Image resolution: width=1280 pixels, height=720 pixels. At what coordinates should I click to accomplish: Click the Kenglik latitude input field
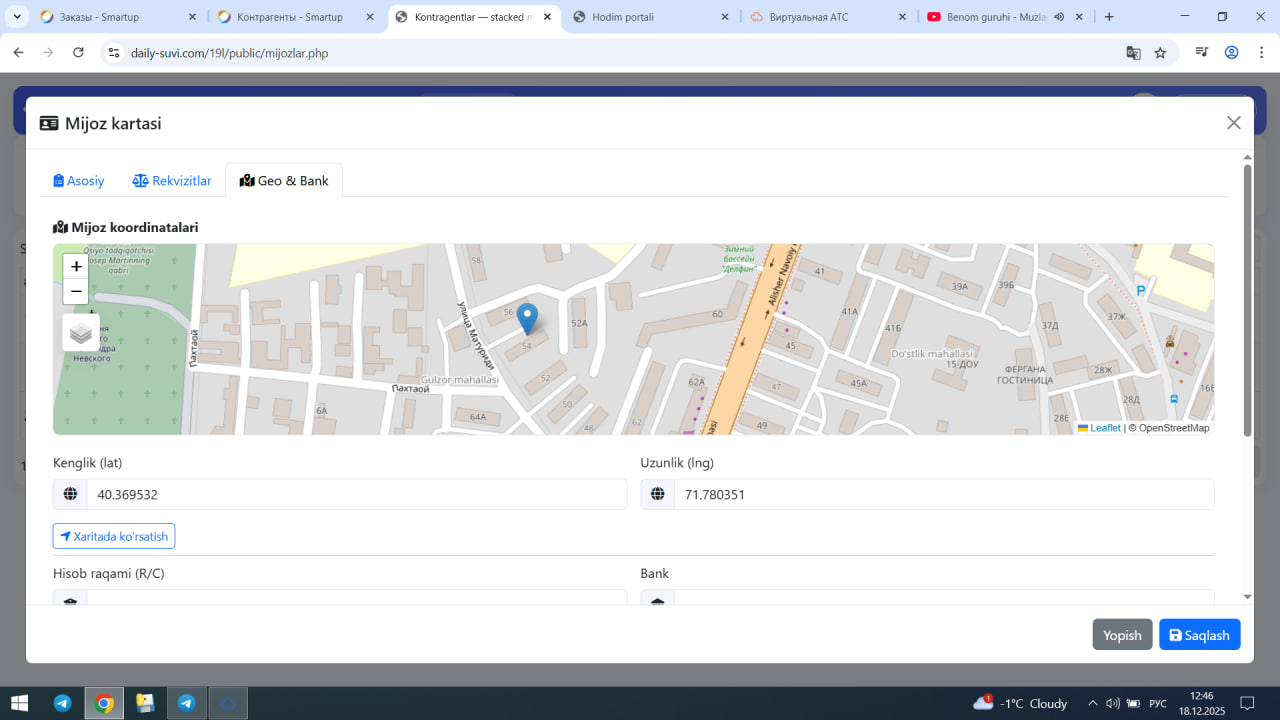point(355,494)
